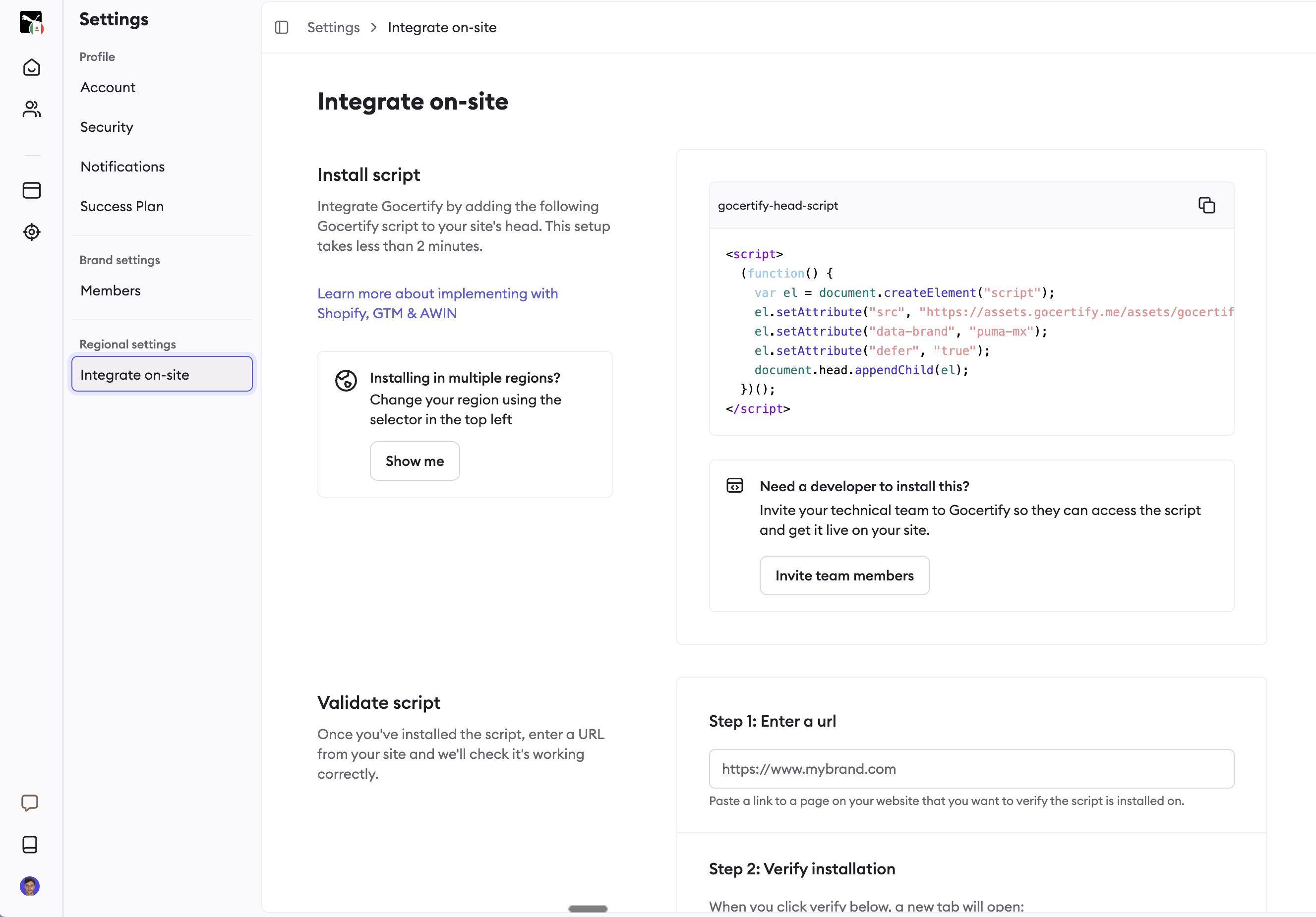Navigate to Security settings
This screenshot has width=1316, height=917.
coord(106,127)
